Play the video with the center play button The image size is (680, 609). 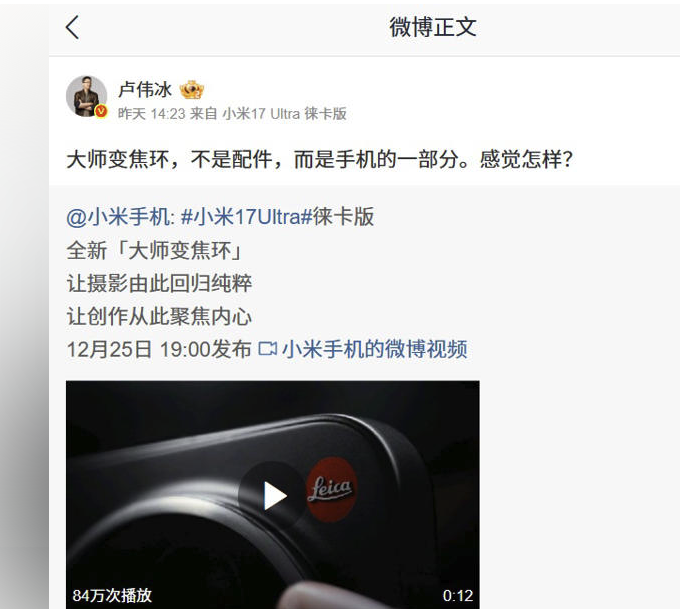click(273, 495)
